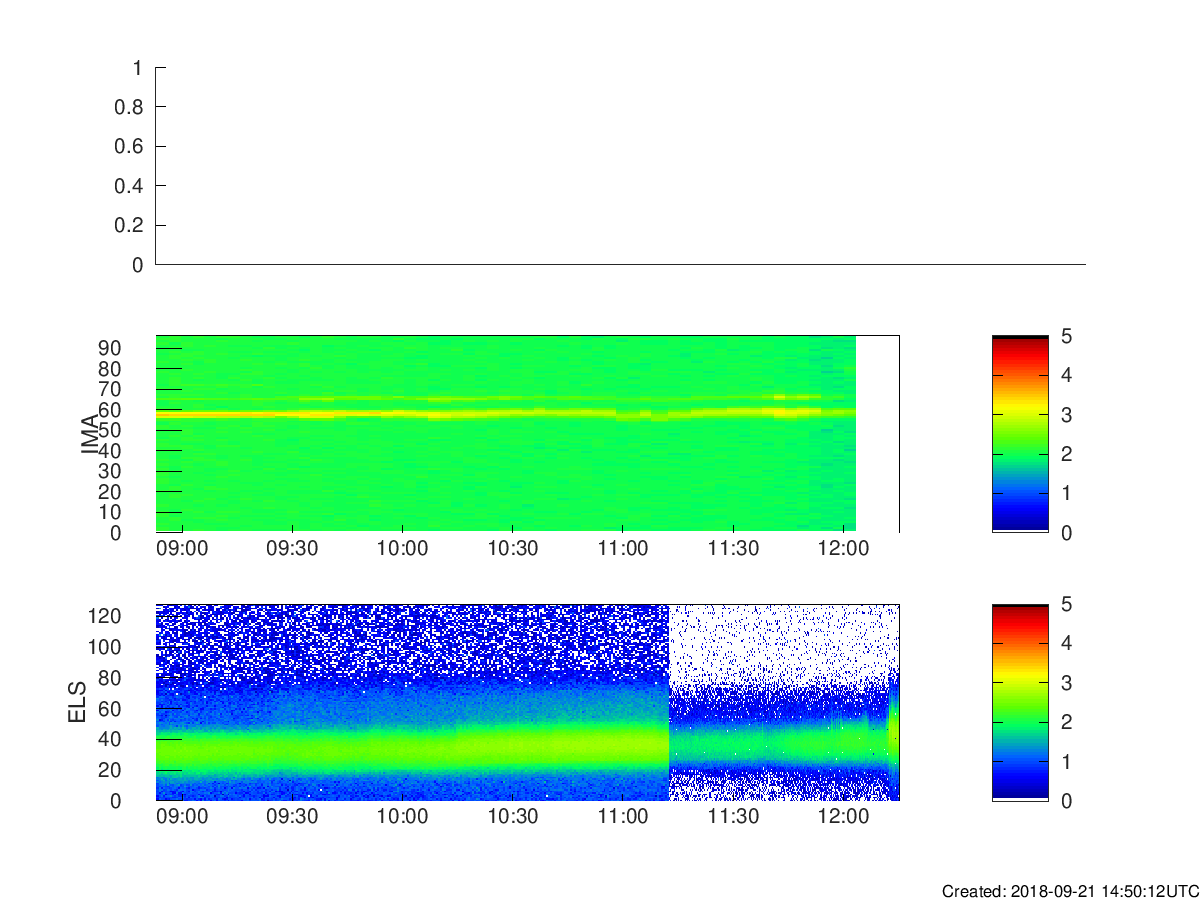Click the 10:30 label under ELS plot
Screen dimensions: 1200x900
click(x=513, y=817)
